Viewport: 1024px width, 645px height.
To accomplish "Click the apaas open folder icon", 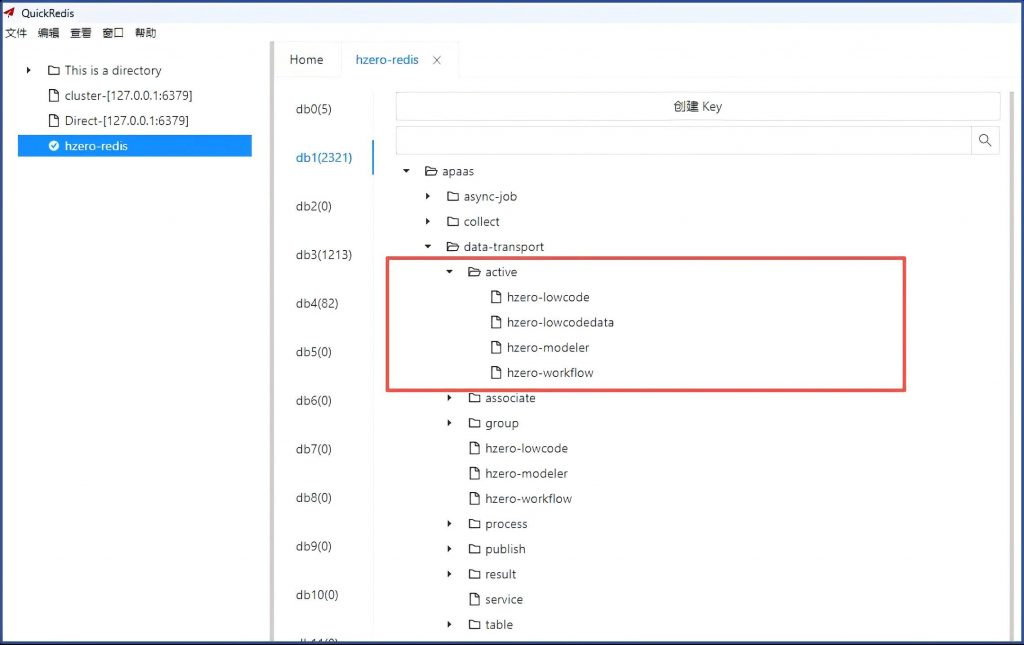I will (431, 172).
